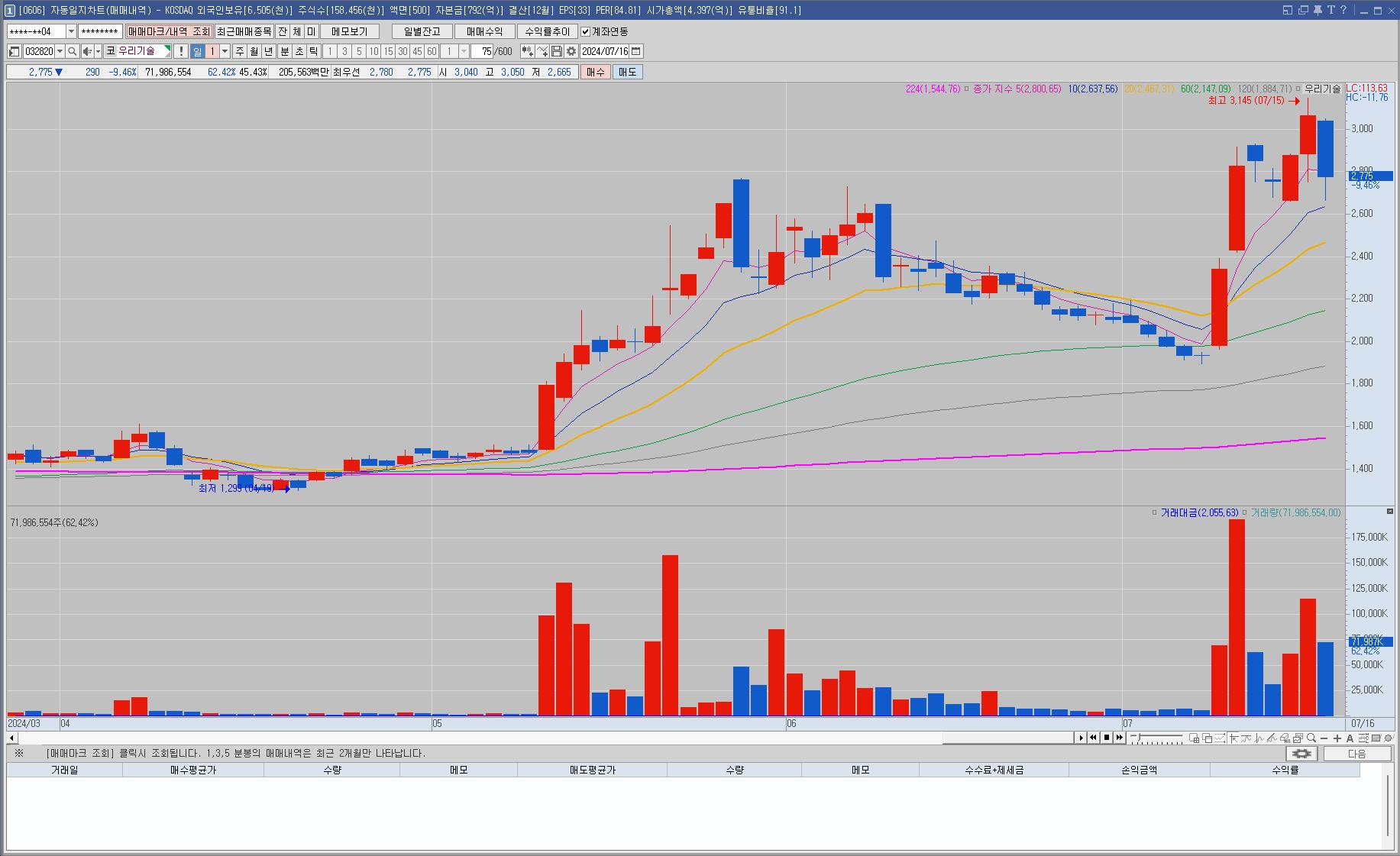Click the exclamation mark stock info icon

181,51
